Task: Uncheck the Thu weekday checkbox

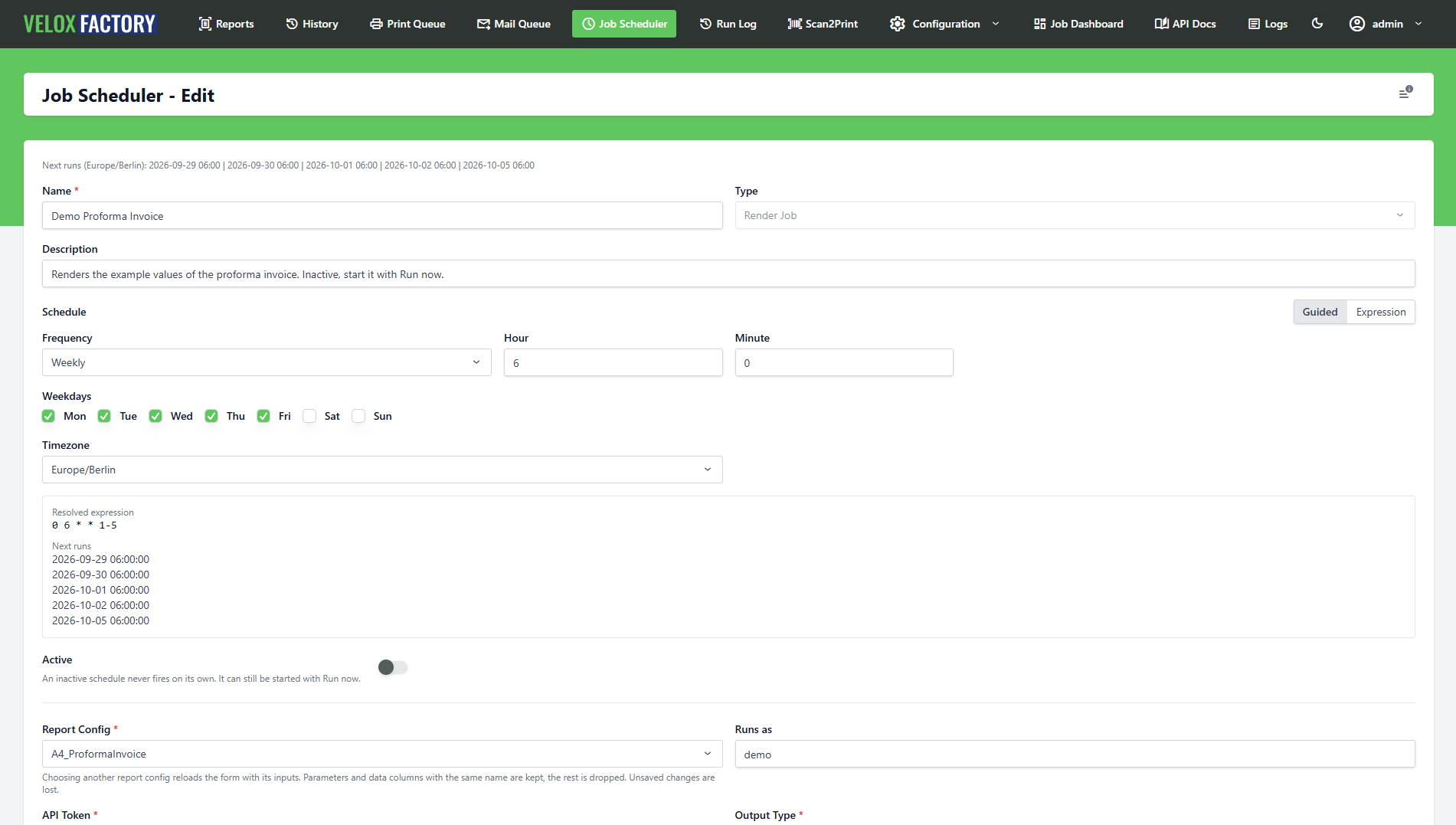Action: pyautogui.click(x=211, y=416)
